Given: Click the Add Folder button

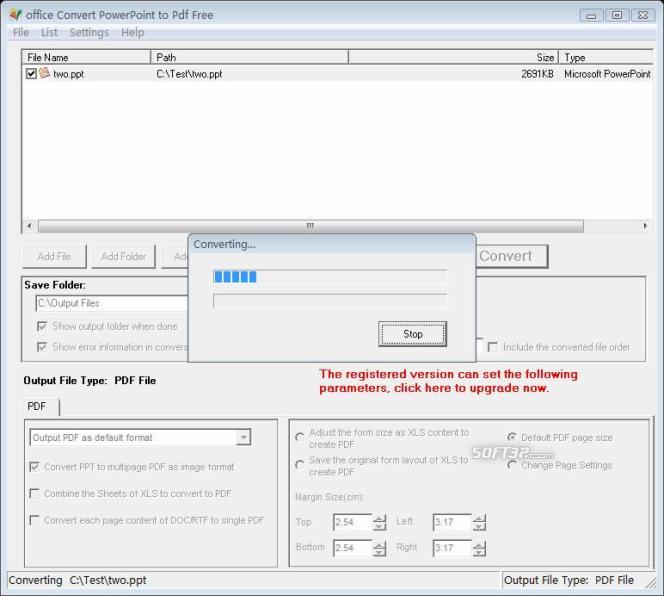Looking at the screenshot, I should (124, 256).
